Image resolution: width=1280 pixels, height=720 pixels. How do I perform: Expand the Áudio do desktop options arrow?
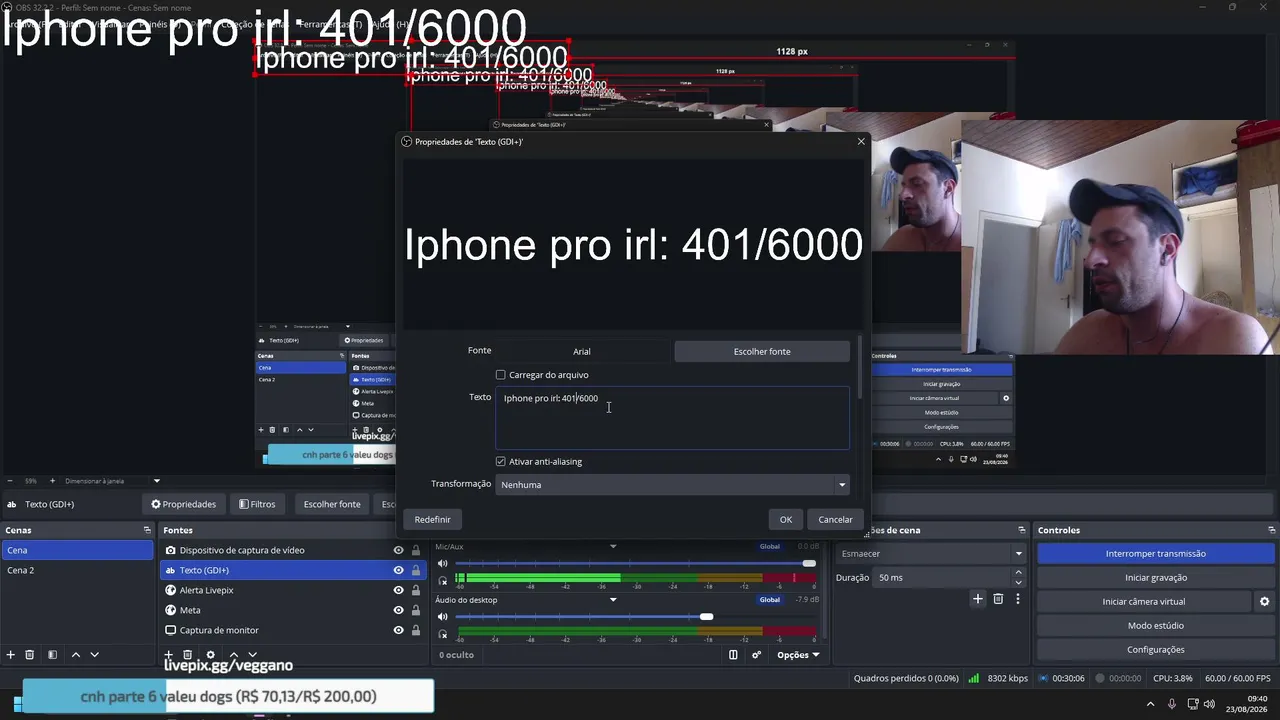pyautogui.click(x=613, y=600)
